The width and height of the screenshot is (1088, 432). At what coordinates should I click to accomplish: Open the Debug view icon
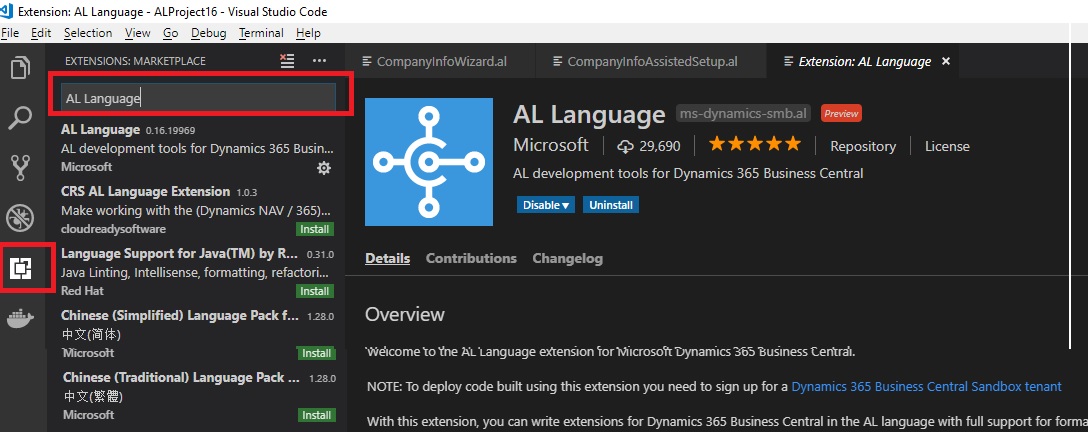click(x=20, y=217)
